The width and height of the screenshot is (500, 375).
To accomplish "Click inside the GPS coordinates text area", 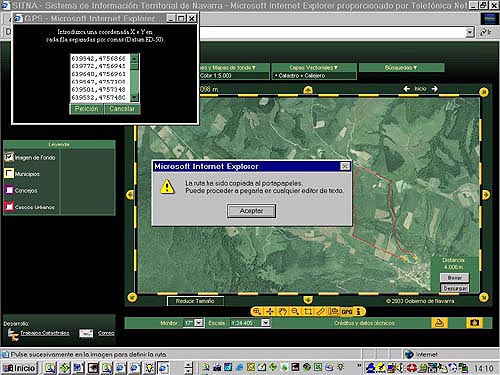I will (x=100, y=78).
